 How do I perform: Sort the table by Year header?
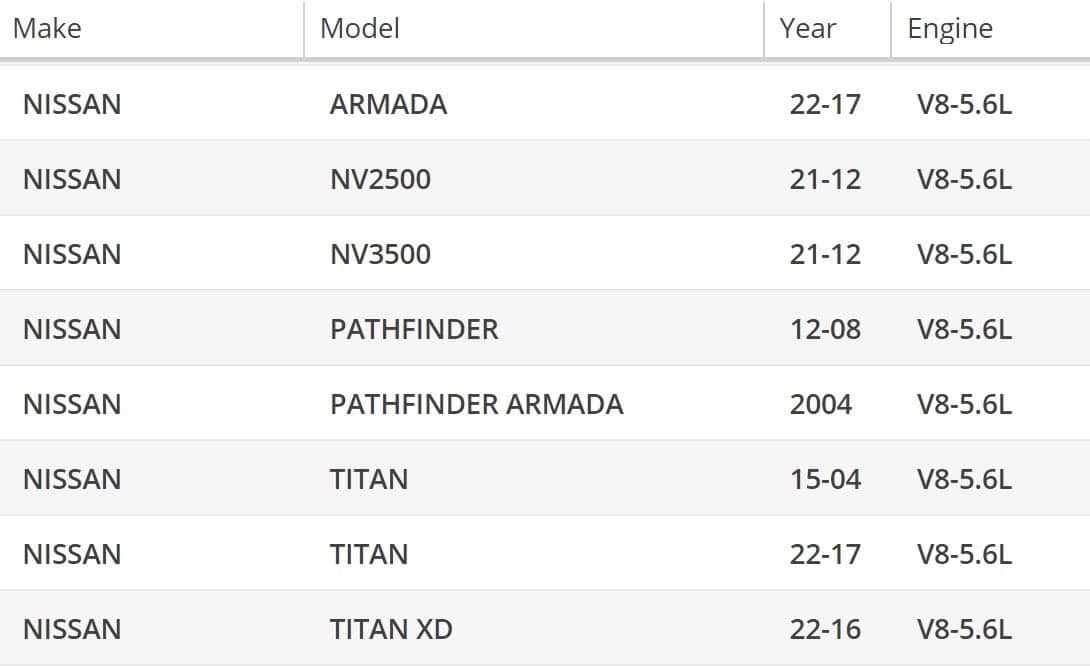(807, 28)
